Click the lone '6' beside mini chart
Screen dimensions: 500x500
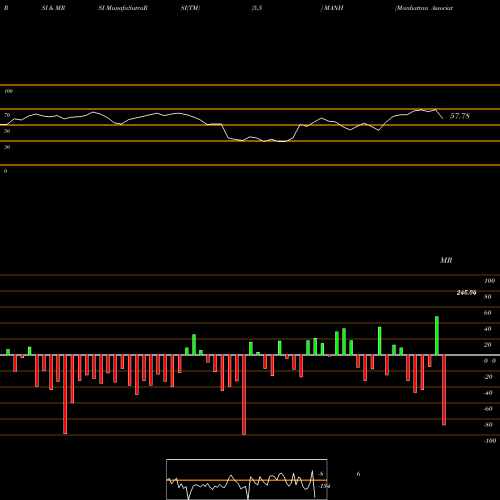358,474
